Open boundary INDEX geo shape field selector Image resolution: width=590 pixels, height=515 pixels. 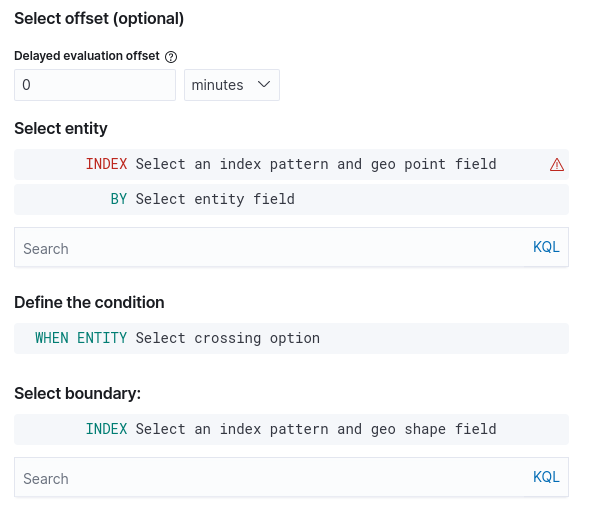[291, 429]
